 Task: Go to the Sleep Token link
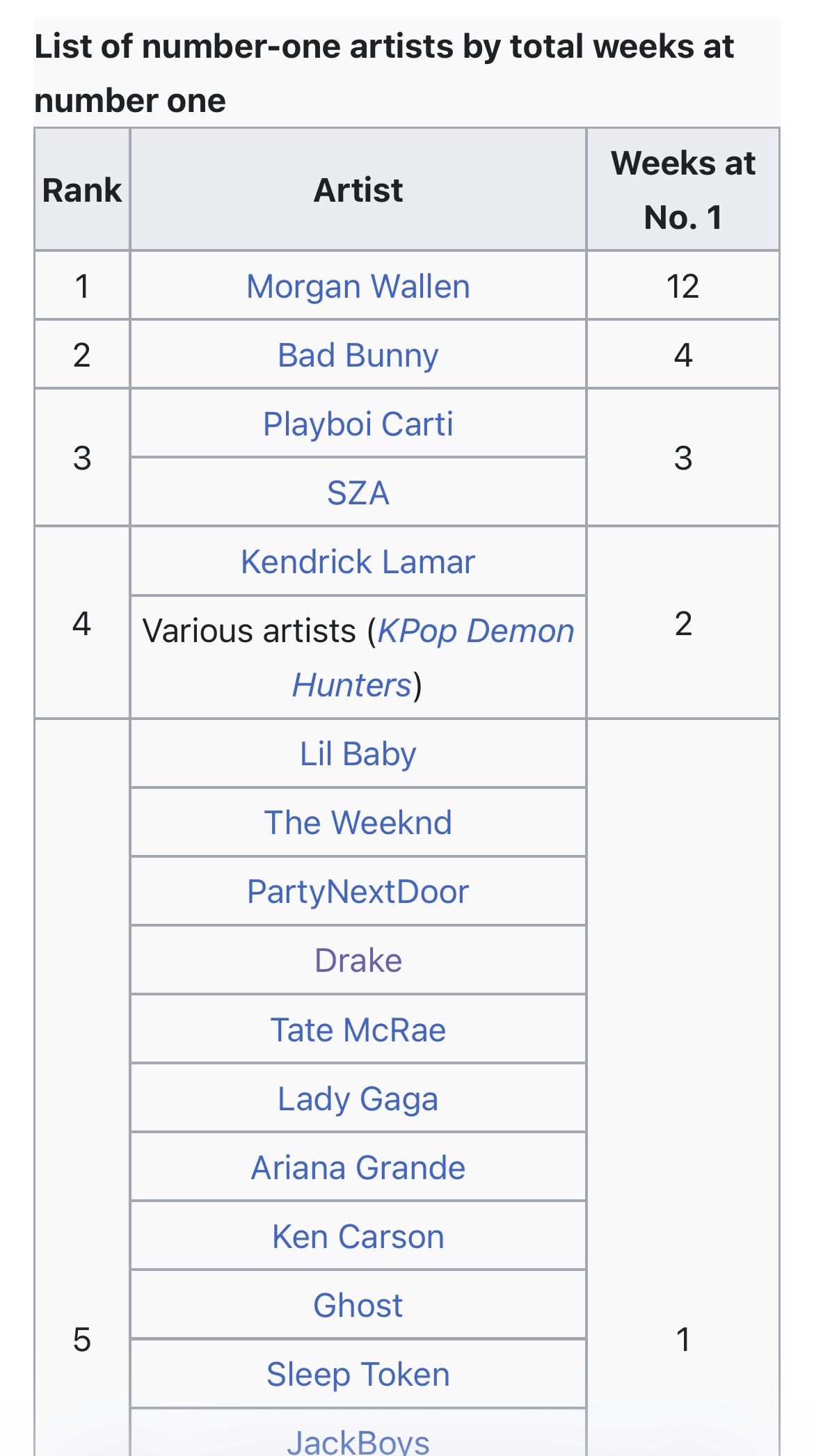(358, 1375)
